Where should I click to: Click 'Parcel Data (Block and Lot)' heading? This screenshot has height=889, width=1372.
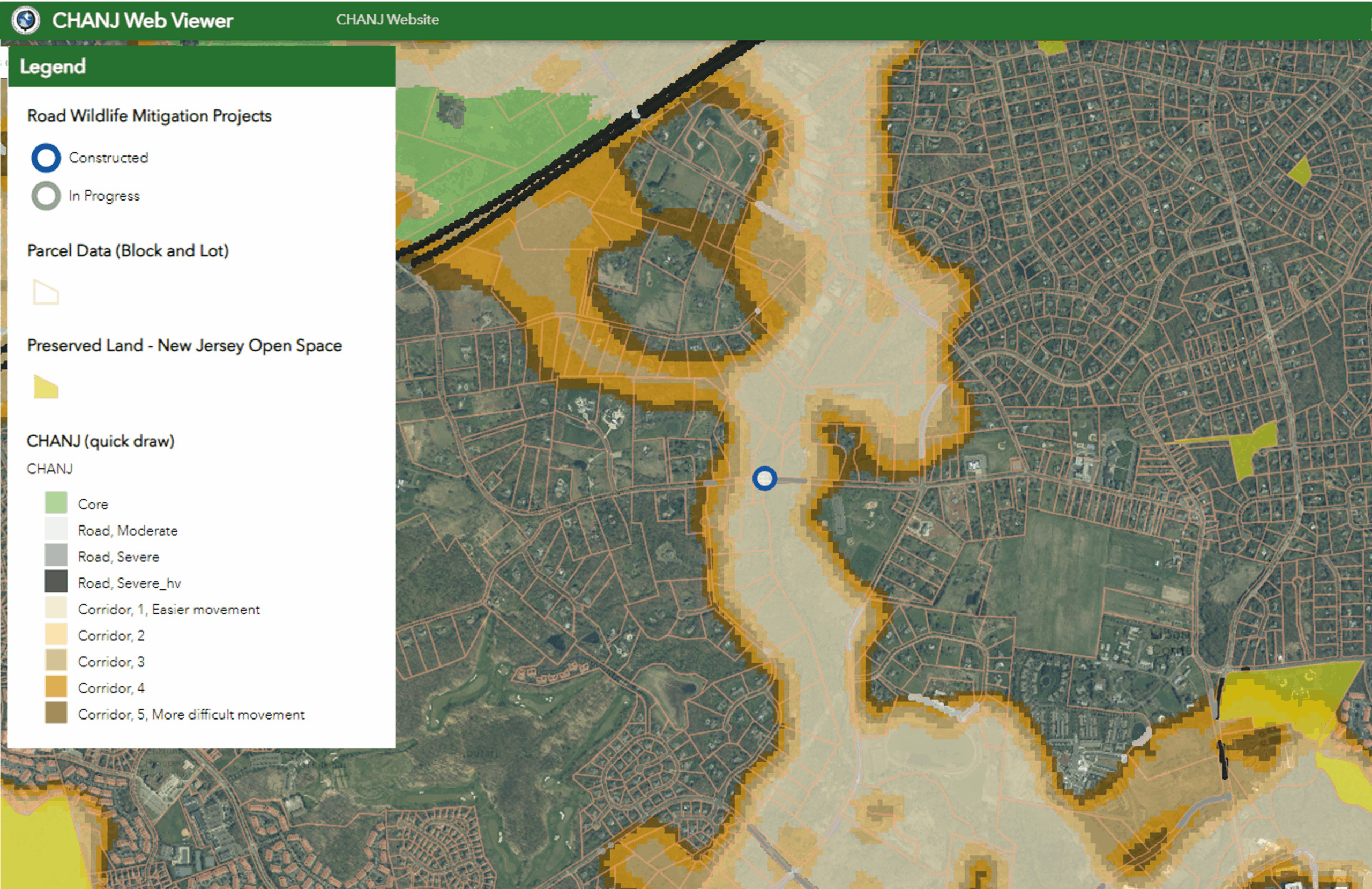click(x=128, y=251)
